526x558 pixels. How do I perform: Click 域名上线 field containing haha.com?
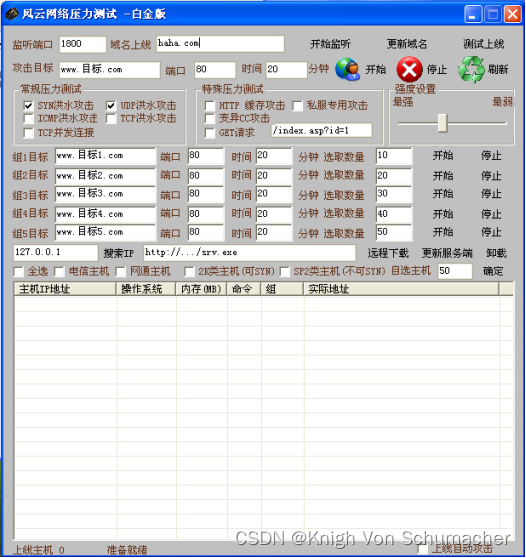220,44
